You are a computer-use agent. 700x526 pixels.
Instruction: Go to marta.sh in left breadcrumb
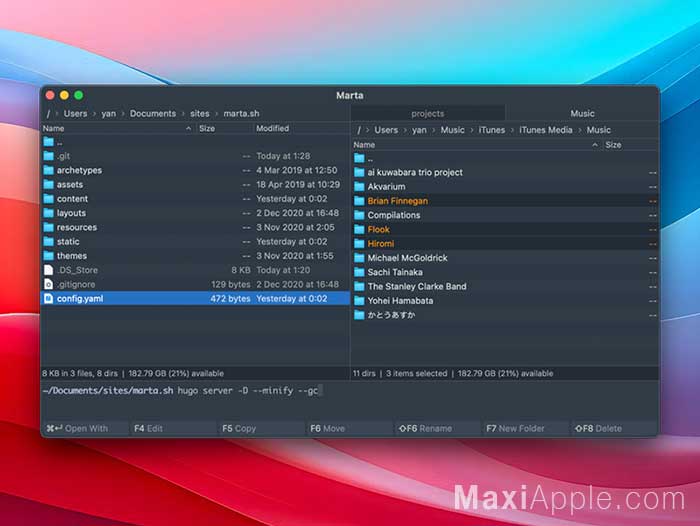241,113
